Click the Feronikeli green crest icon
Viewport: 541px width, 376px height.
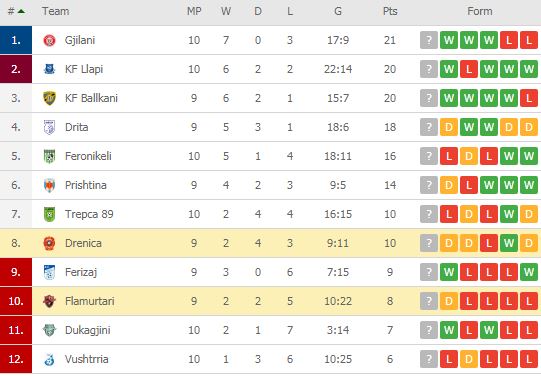click(x=49, y=156)
